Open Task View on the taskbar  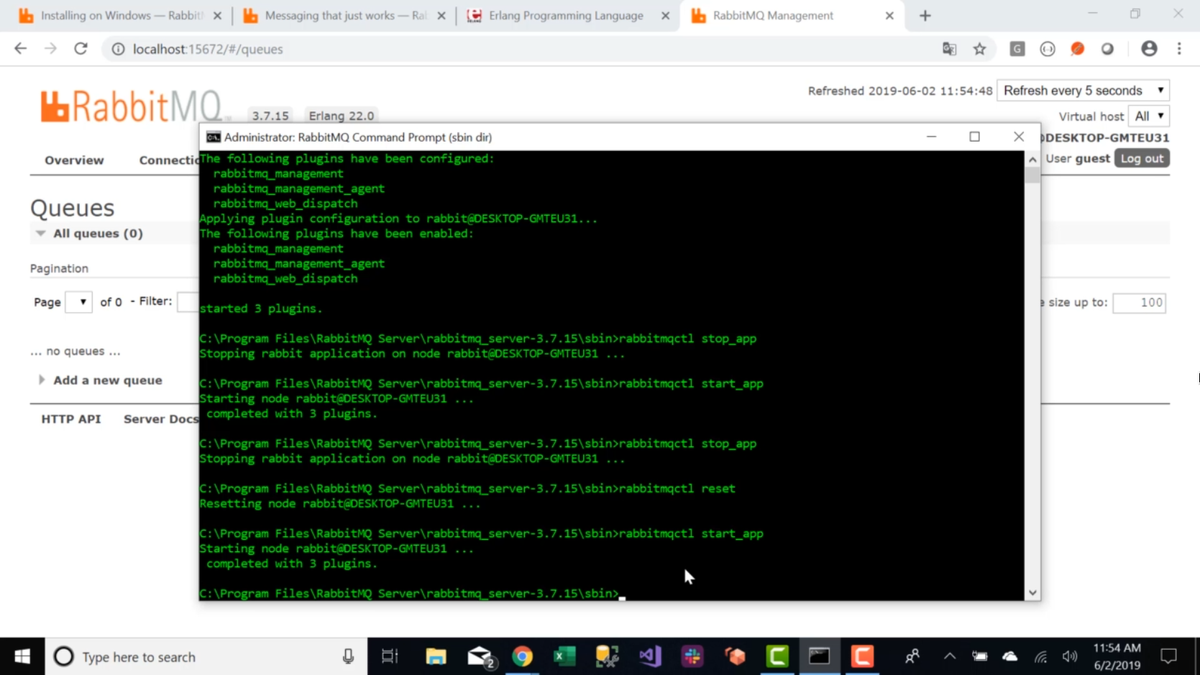[390, 657]
